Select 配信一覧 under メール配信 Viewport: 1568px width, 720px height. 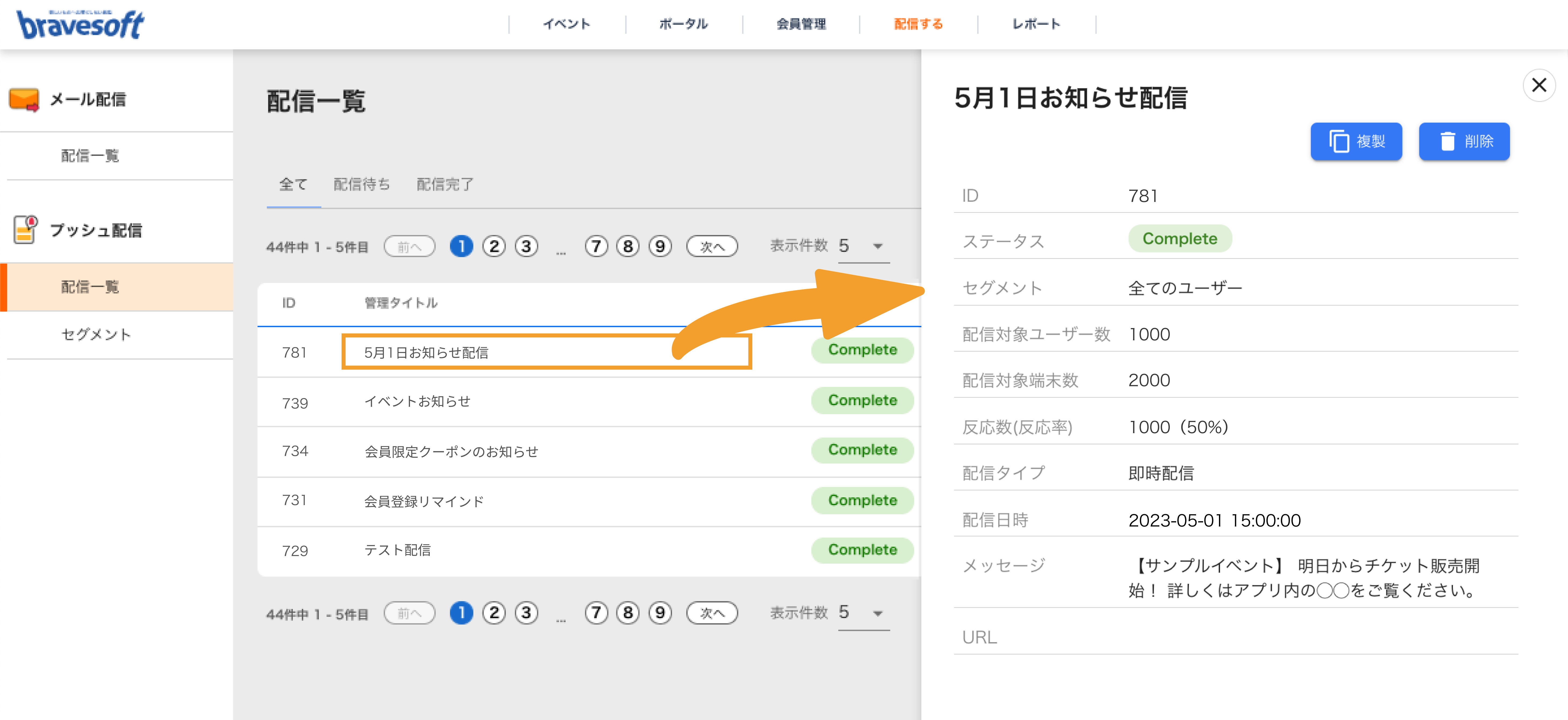(x=90, y=156)
